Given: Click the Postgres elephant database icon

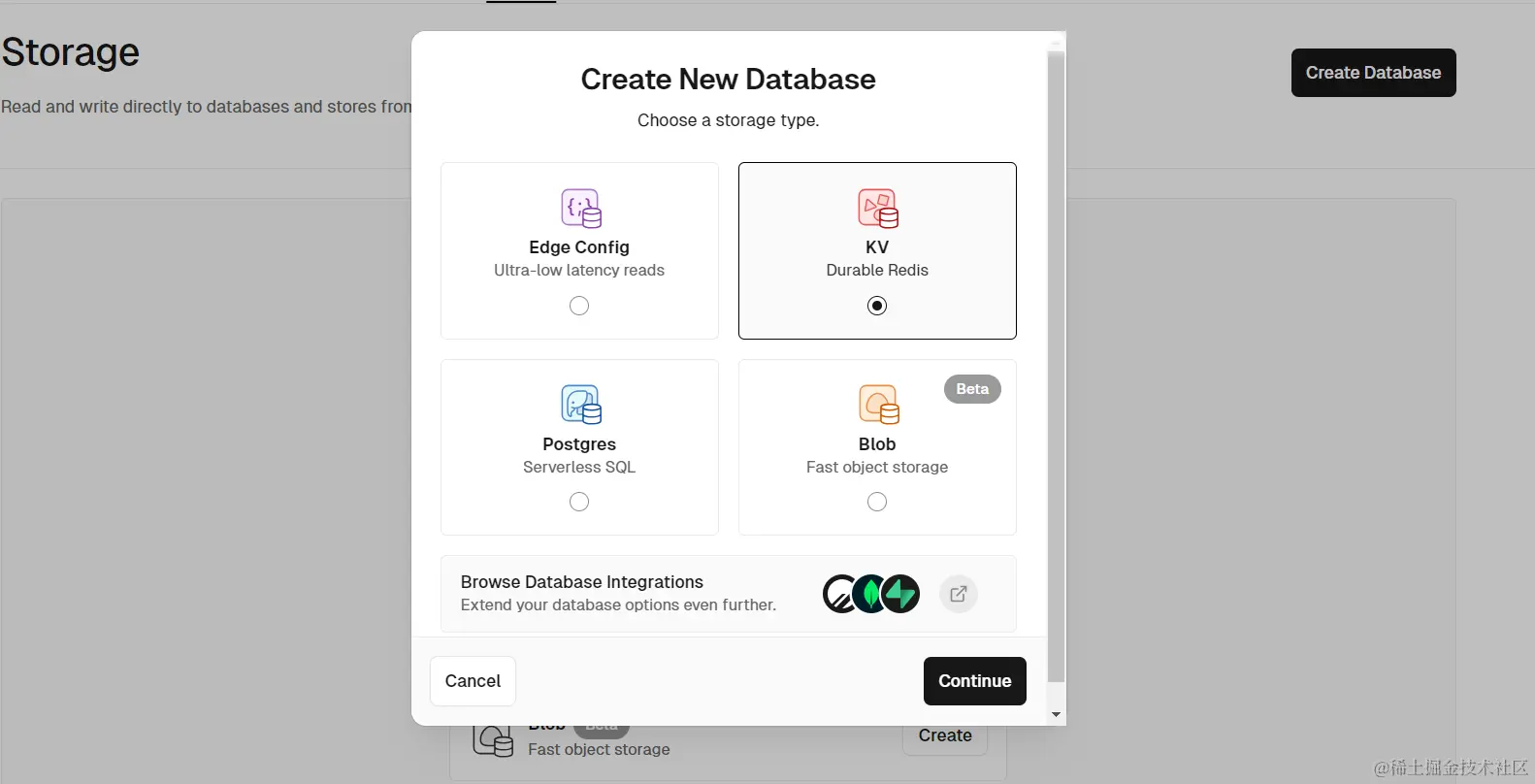Looking at the screenshot, I should pyautogui.click(x=581, y=405).
